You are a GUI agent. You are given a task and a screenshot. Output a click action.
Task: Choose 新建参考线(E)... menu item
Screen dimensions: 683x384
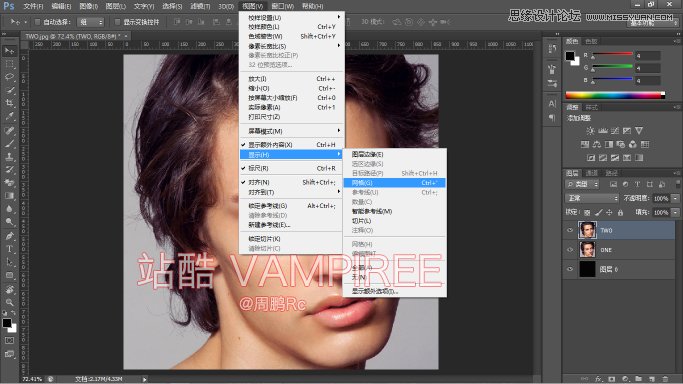291,225
